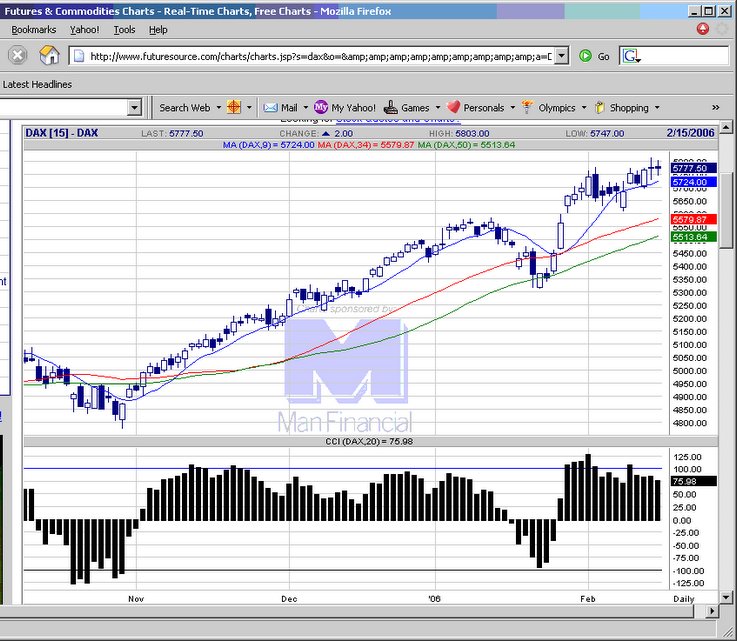Click the MA (DAX,9) = 5724.00 legend
Image resolution: width=737 pixels, height=641 pixels.
[268, 145]
